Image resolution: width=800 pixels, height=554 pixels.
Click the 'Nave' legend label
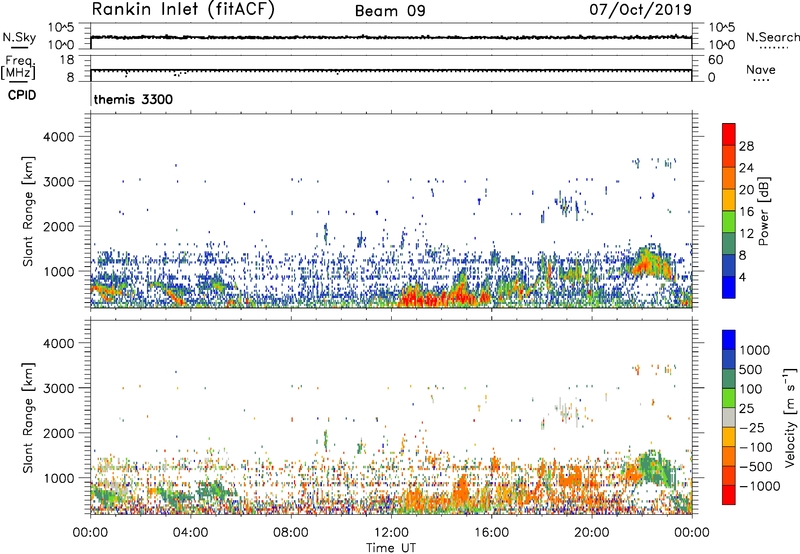(761, 70)
